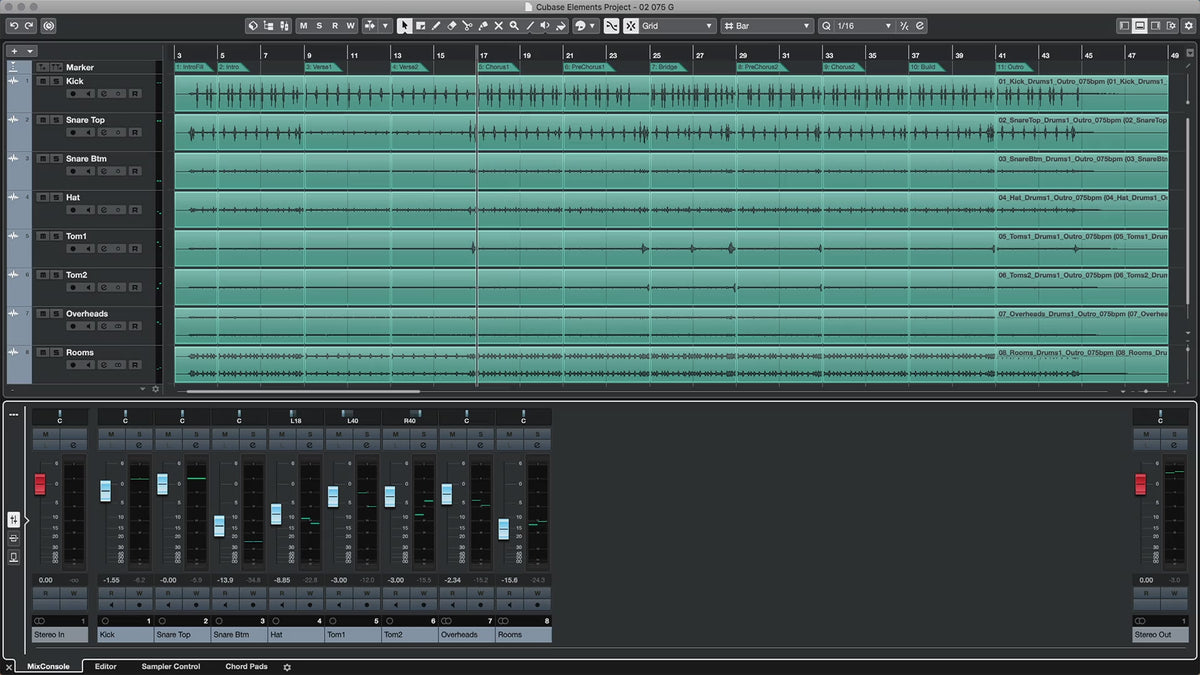
Task: Click the Range Selection tool
Action: 420,26
